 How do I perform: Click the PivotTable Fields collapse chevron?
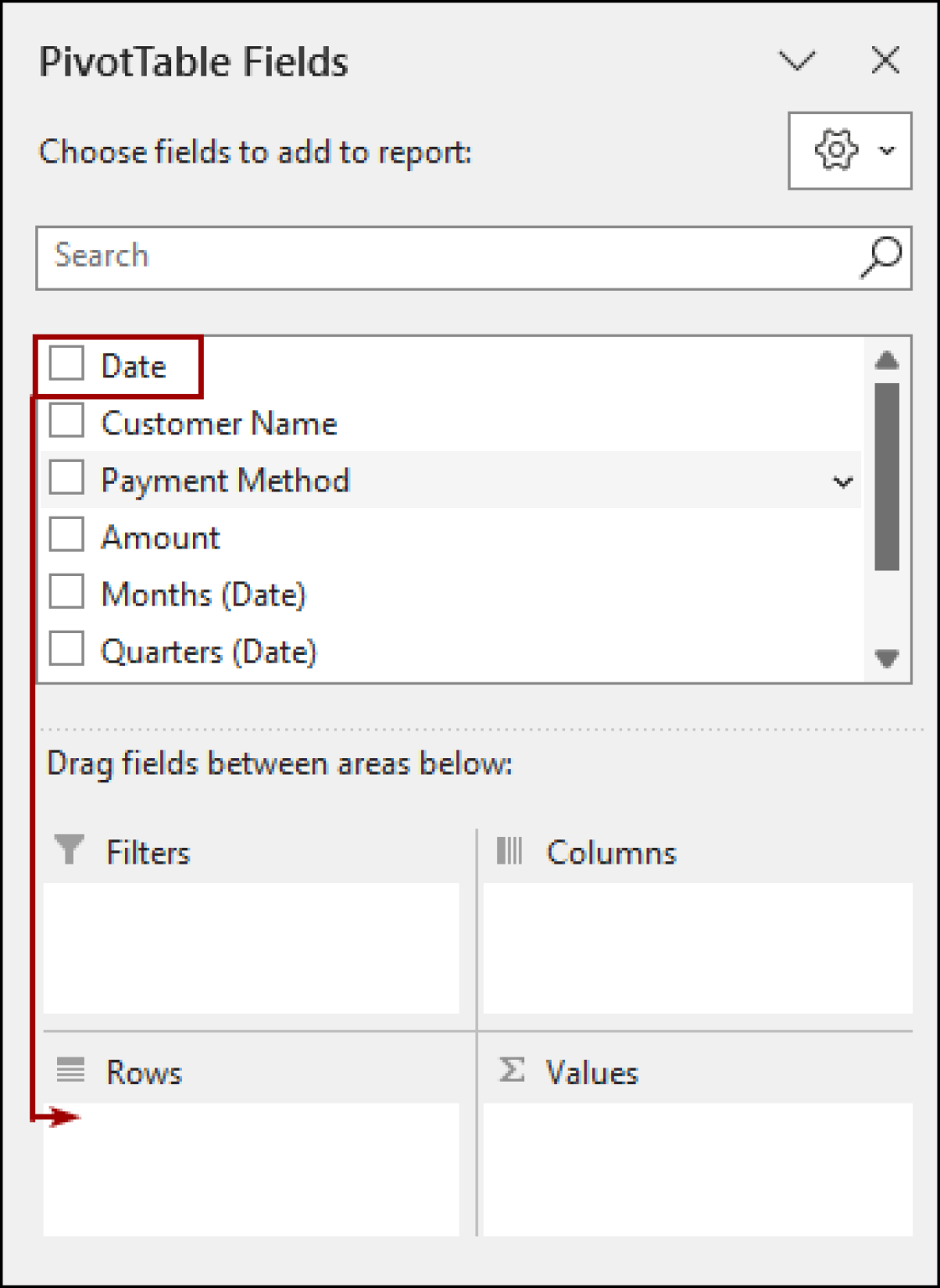point(799,60)
